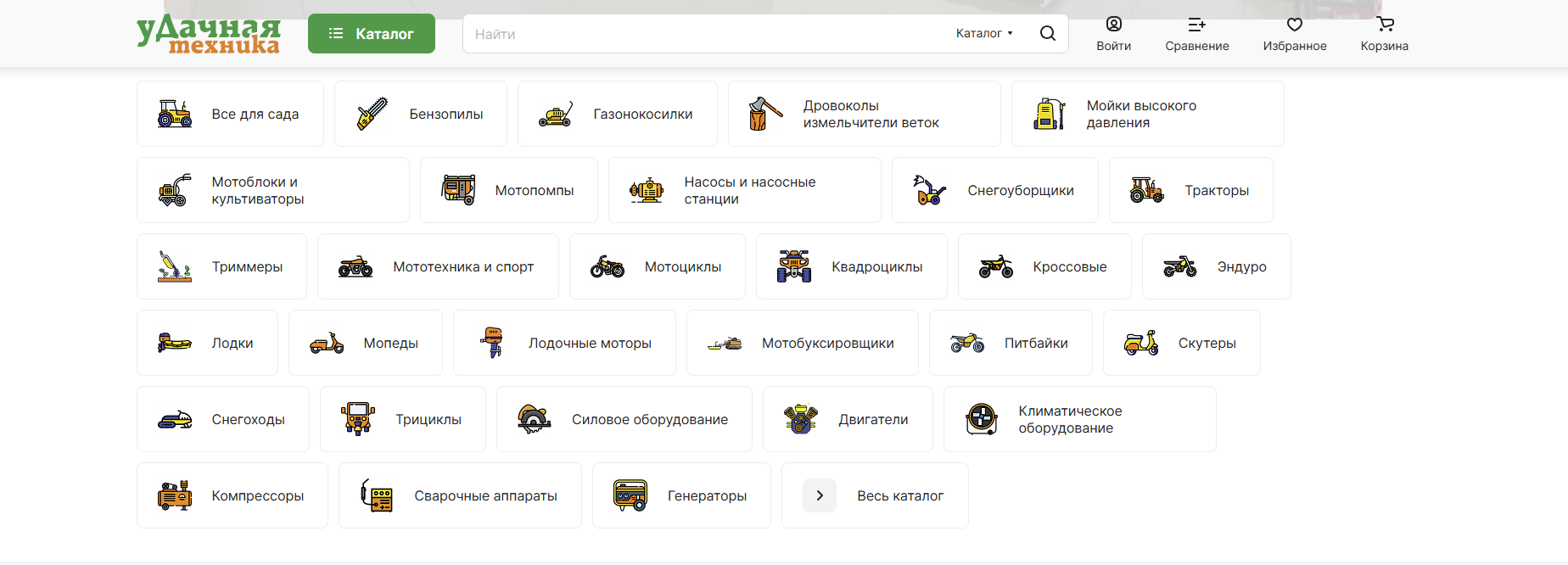Expand the Весь каталог chevron
Viewport: 1568px width, 565px height.
click(x=820, y=495)
